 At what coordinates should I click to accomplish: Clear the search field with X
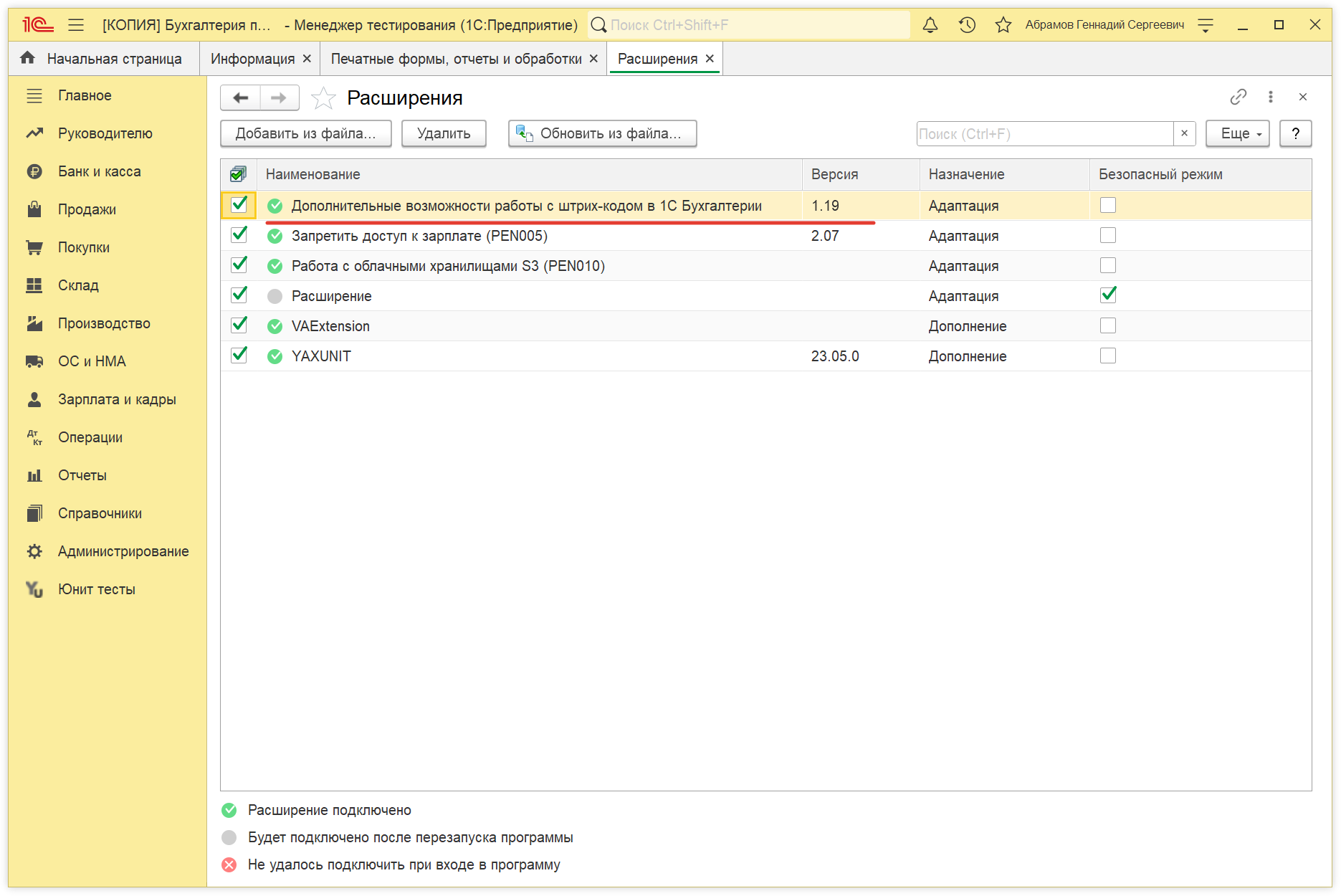pos(1184,133)
